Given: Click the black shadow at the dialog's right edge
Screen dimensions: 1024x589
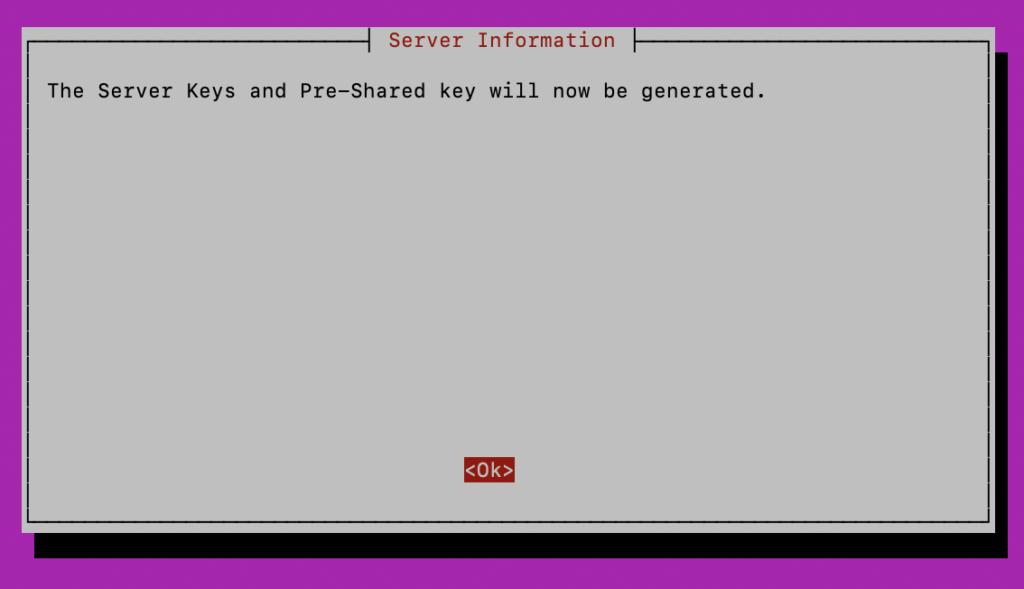Looking at the screenshot, I should (1001, 293).
